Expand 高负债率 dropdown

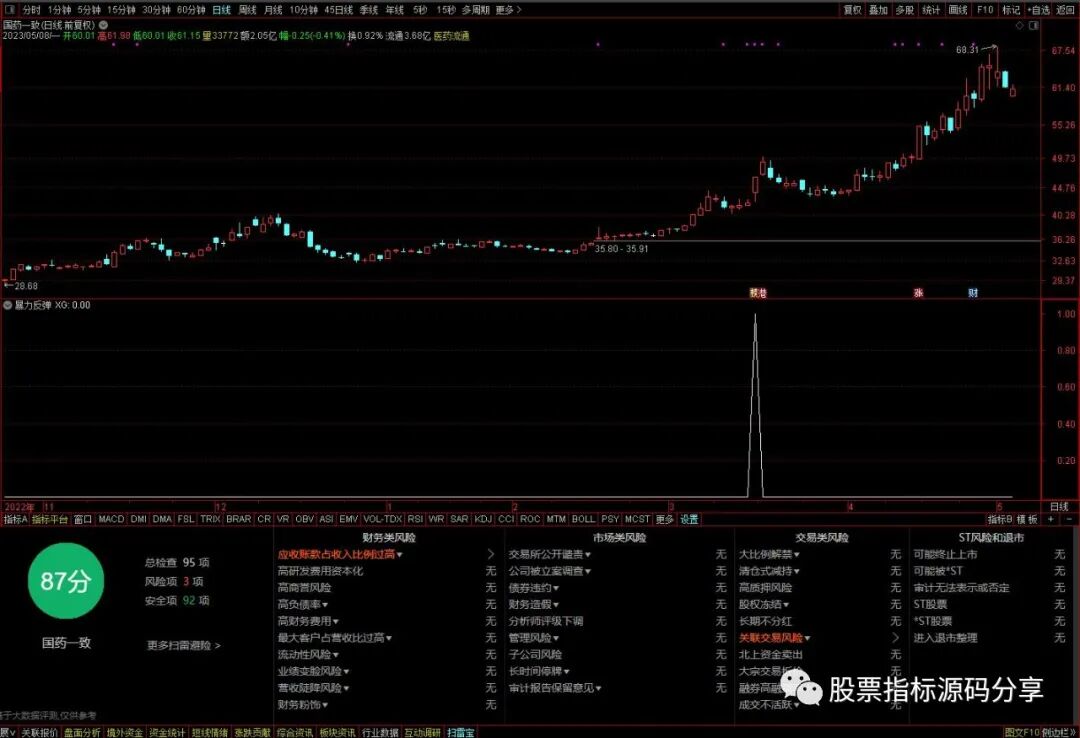pos(303,604)
